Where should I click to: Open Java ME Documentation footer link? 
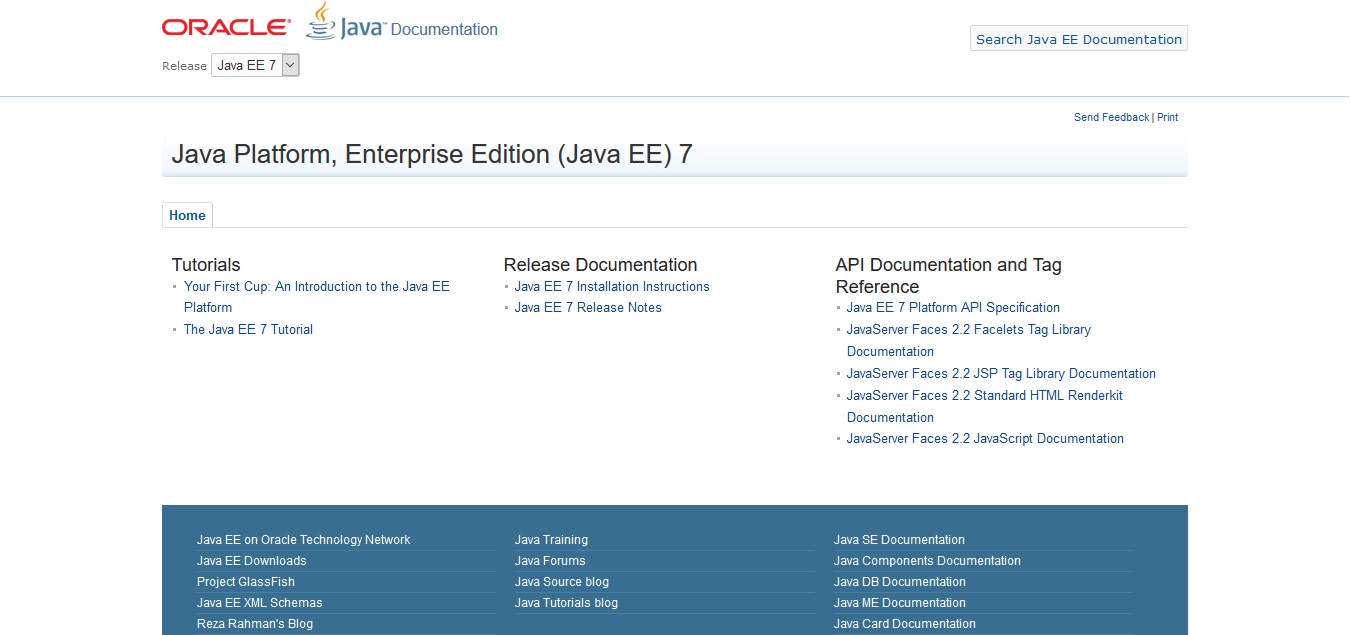[900, 603]
